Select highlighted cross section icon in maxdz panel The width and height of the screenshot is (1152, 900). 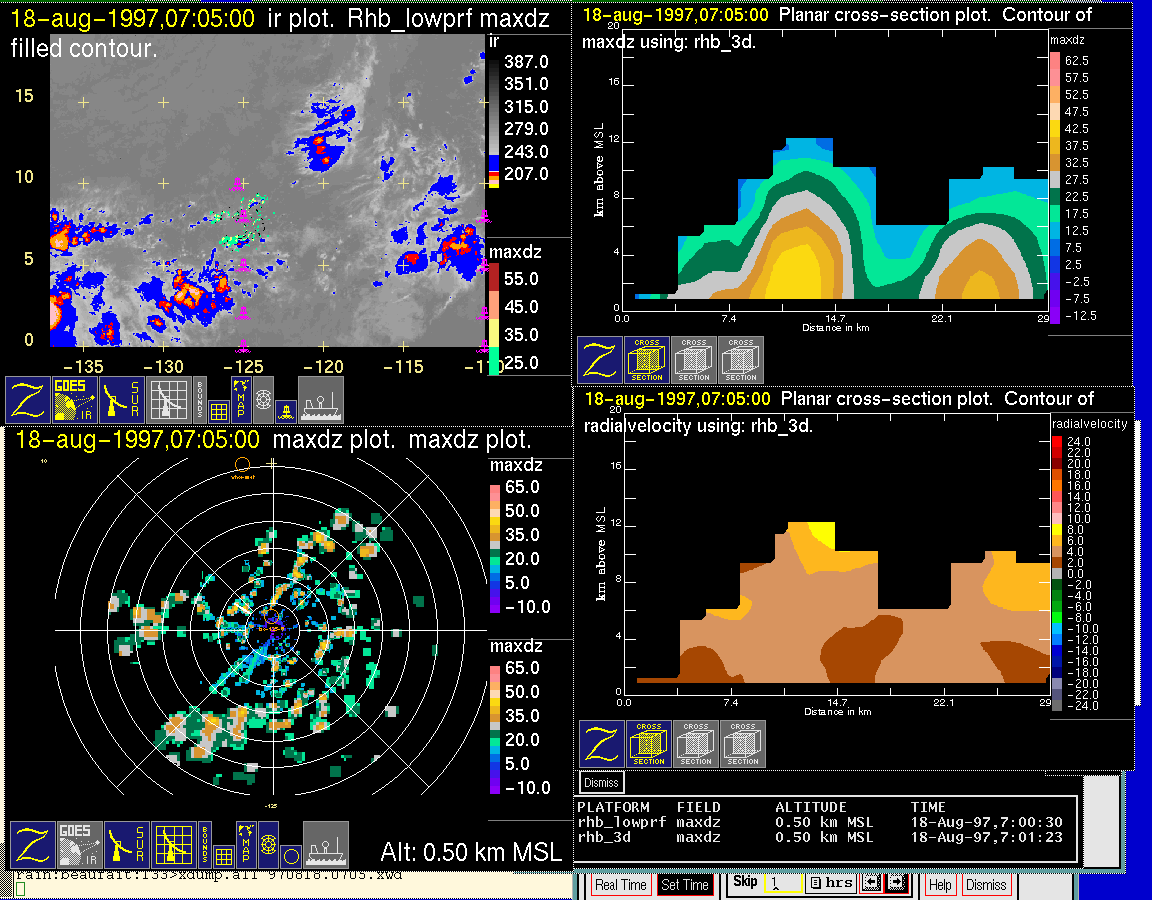tap(647, 360)
